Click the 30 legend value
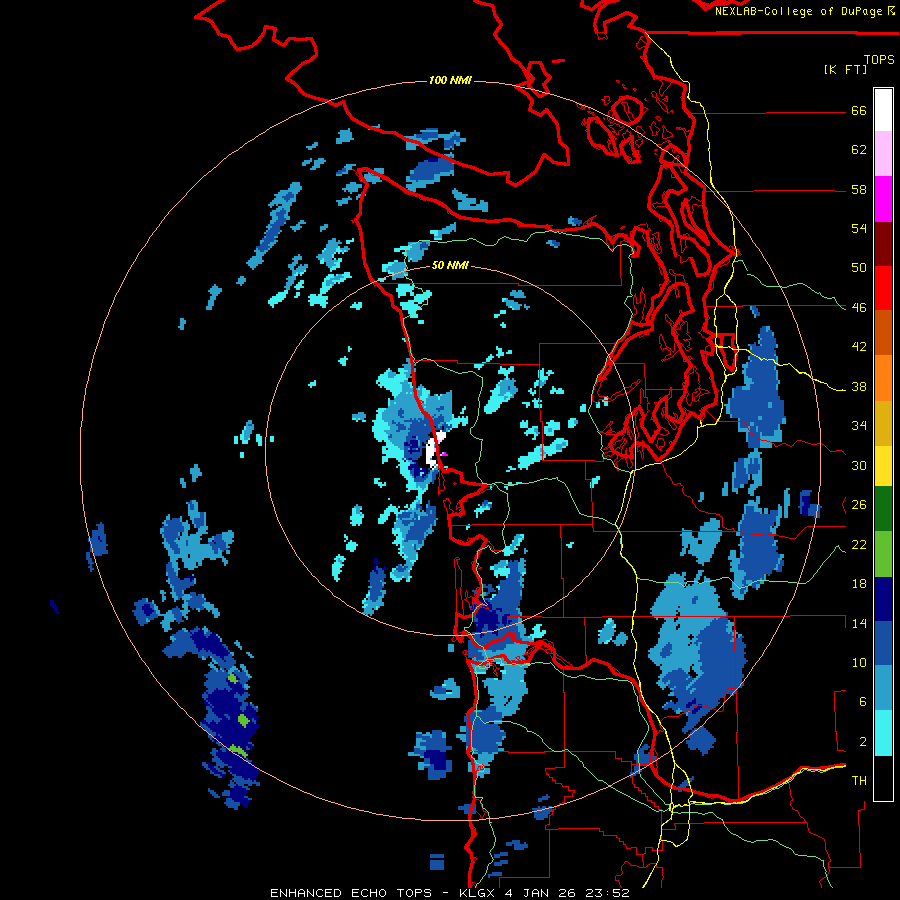900x900 pixels. [859, 465]
